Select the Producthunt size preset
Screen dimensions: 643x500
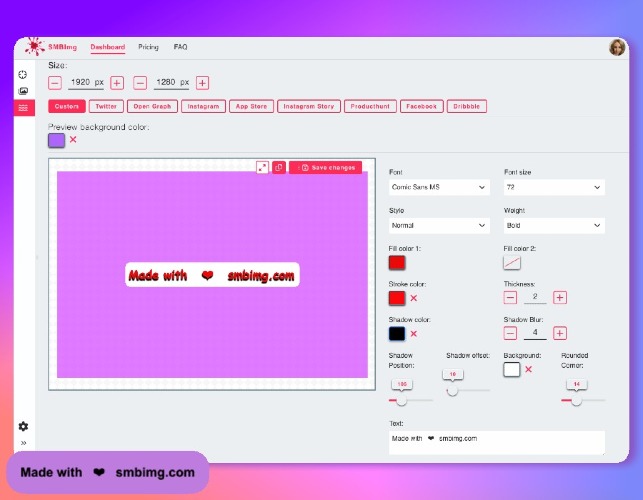click(370, 106)
